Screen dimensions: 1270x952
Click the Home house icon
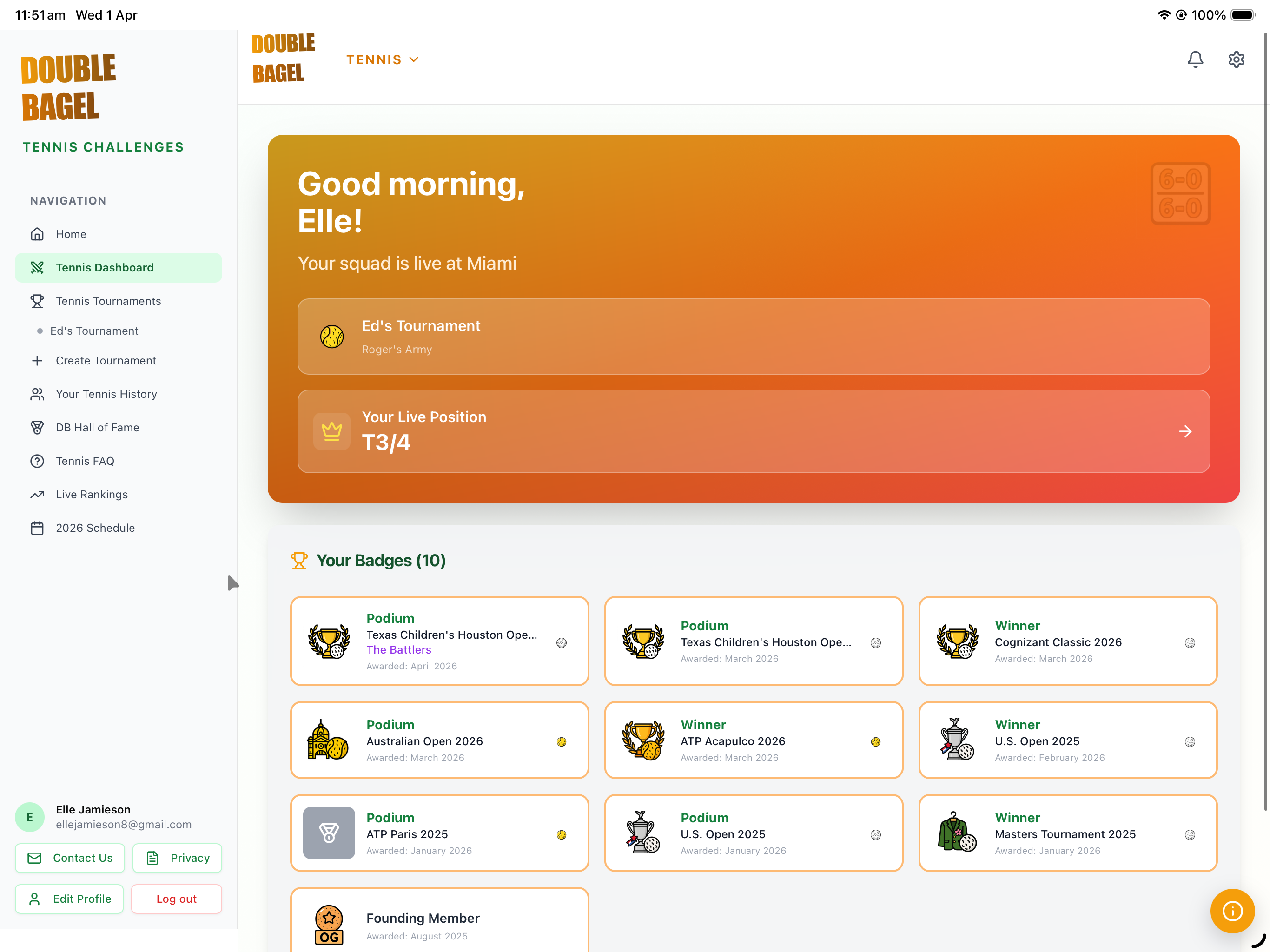pos(37,234)
